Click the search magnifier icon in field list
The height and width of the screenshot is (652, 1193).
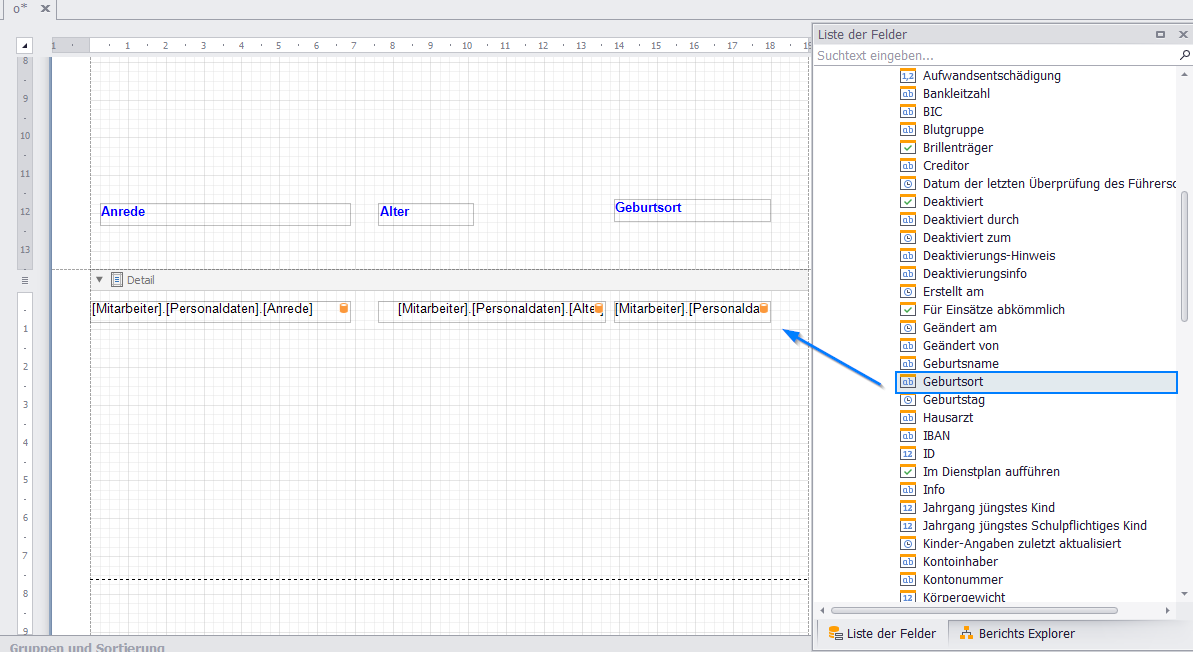click(1185, 56)
